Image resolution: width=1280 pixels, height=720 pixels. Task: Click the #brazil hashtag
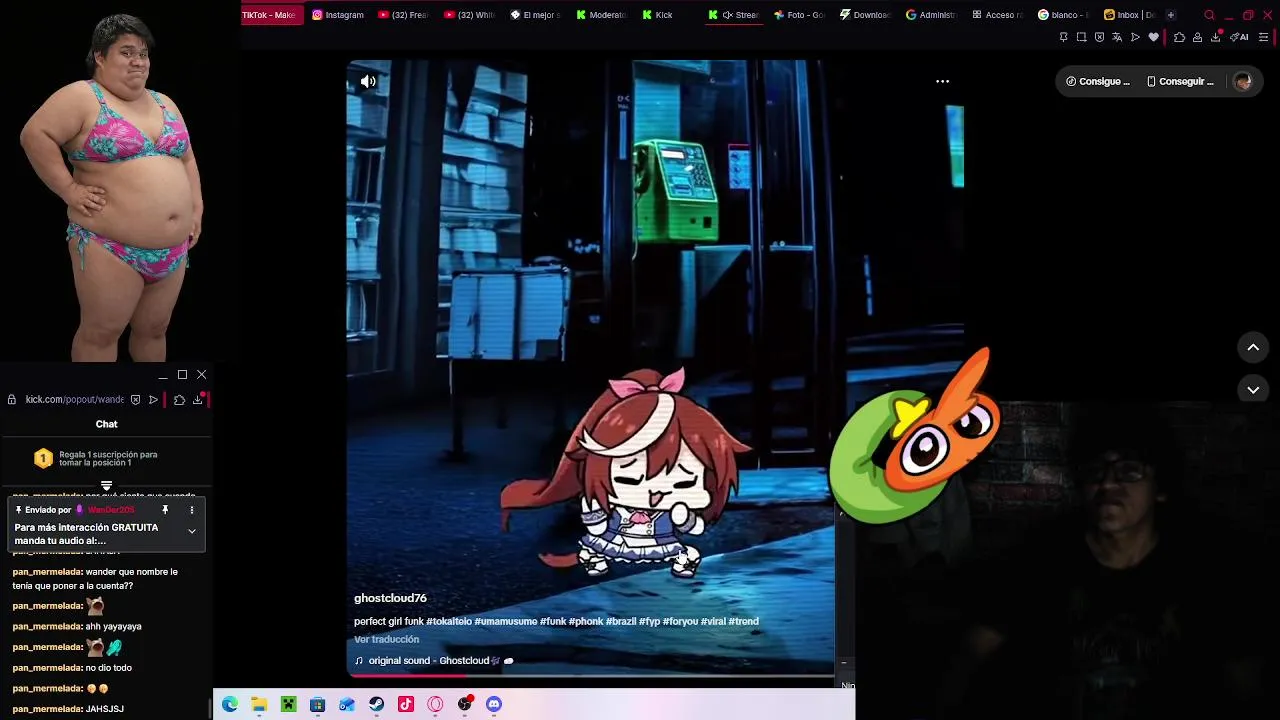pos(621,621)
